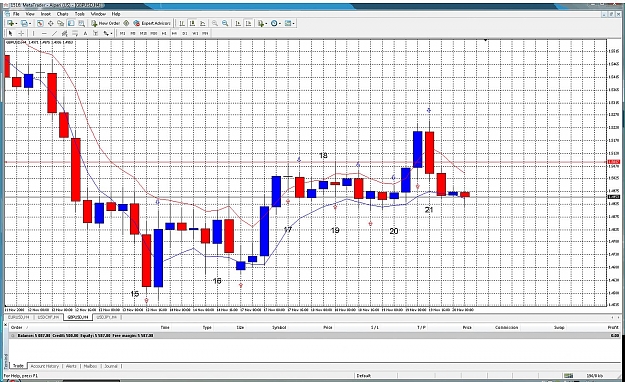Switch timeframe to M1

pos(123,33)
